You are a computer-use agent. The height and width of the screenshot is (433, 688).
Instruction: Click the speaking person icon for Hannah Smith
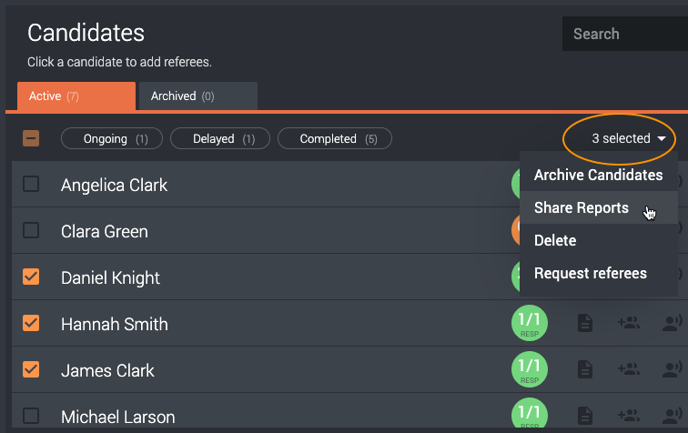click(672, 323)
